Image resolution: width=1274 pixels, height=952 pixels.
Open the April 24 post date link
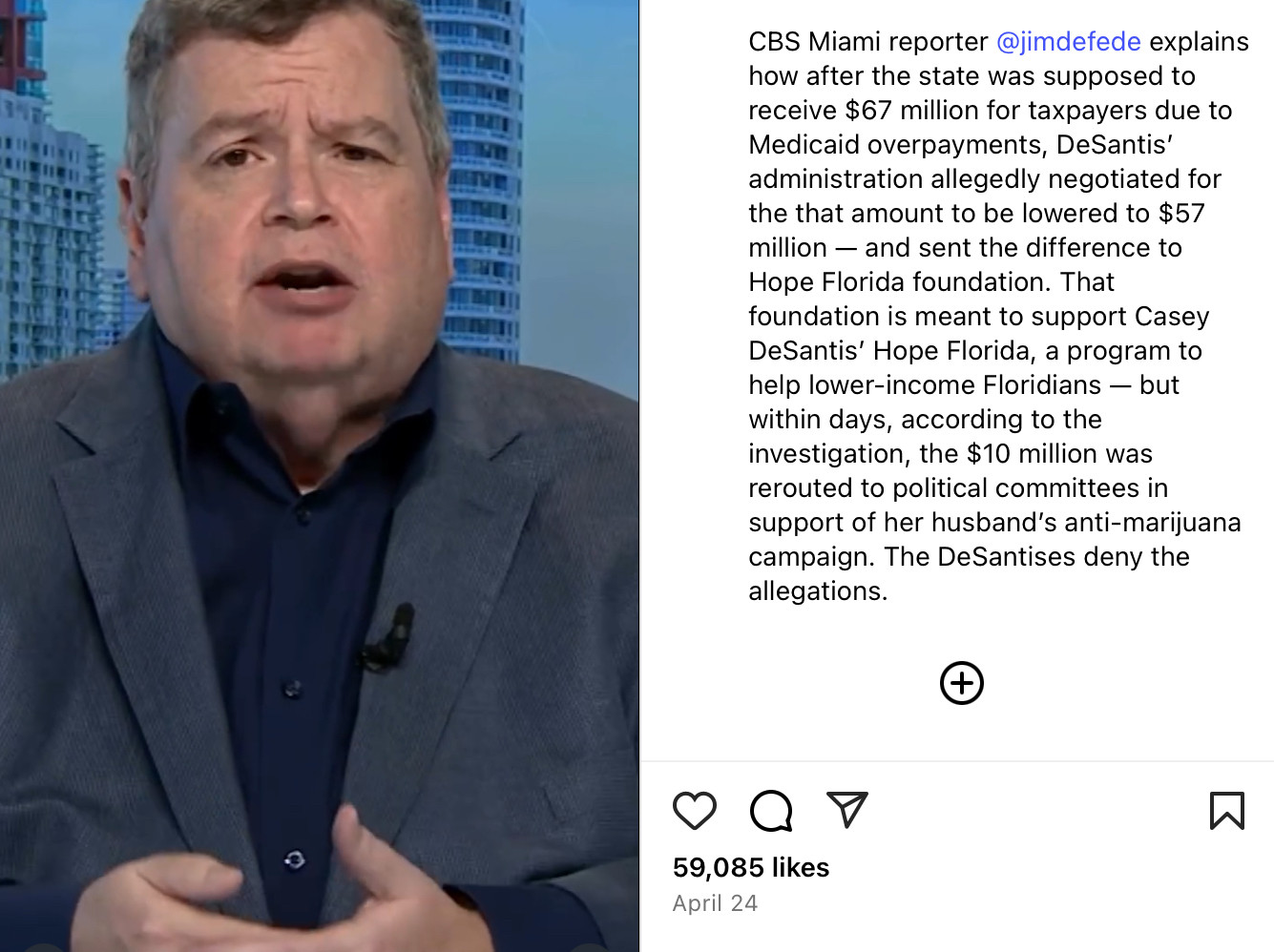click(715, 903)
